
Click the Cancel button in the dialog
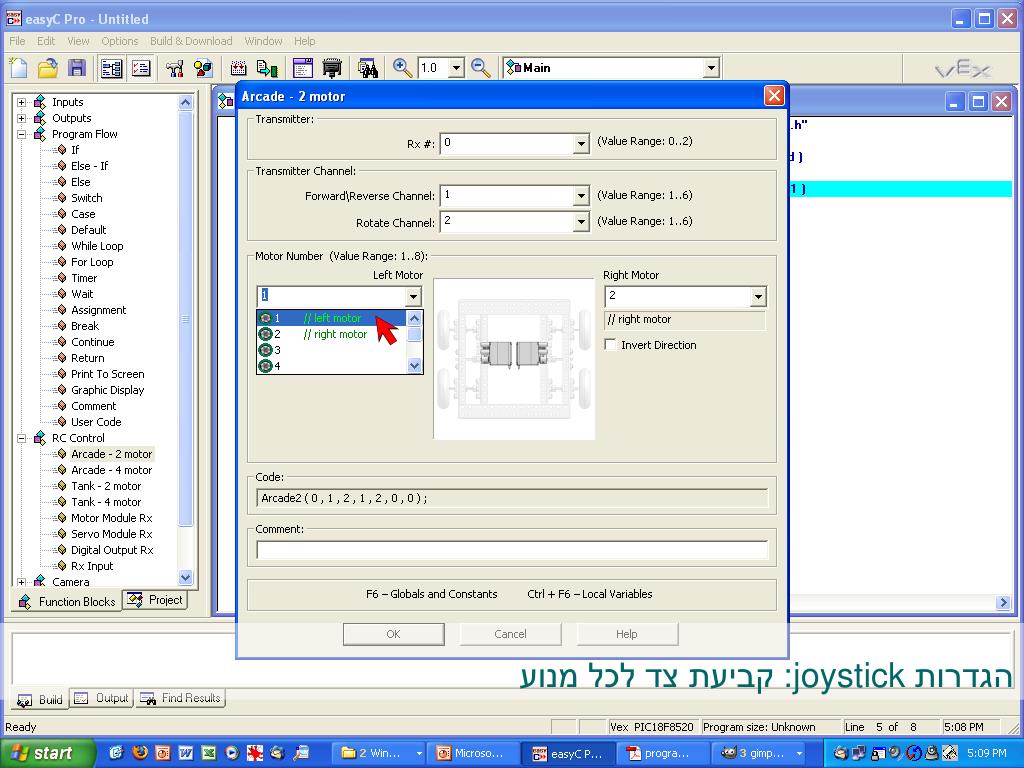point(510,634)
